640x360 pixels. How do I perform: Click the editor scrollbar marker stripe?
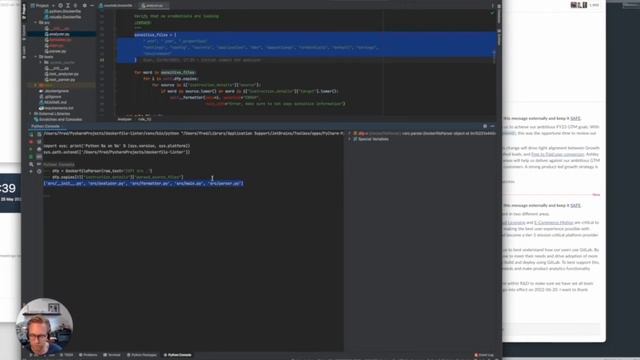[494, 57]
